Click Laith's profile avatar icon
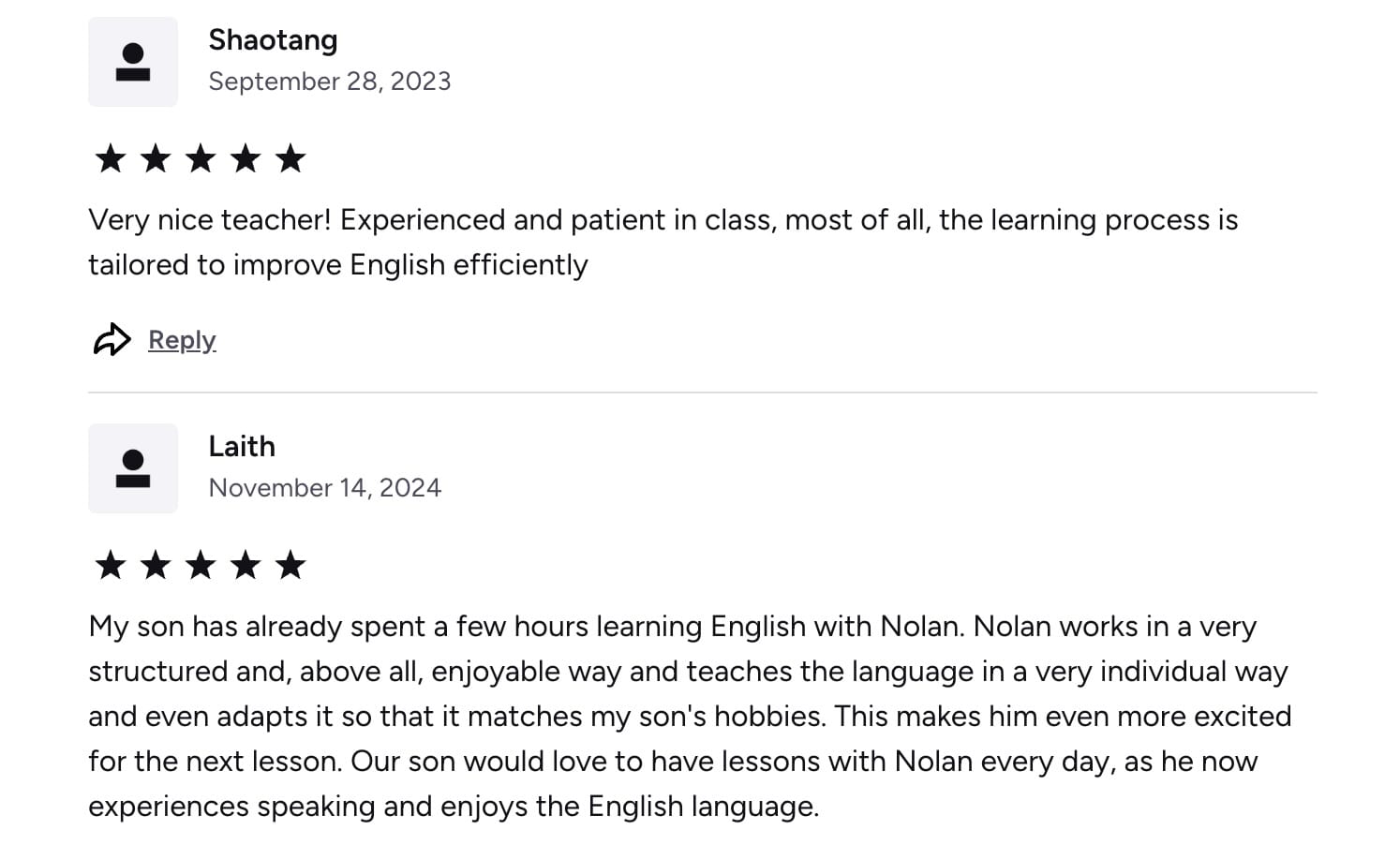 [x=133, y=468]
